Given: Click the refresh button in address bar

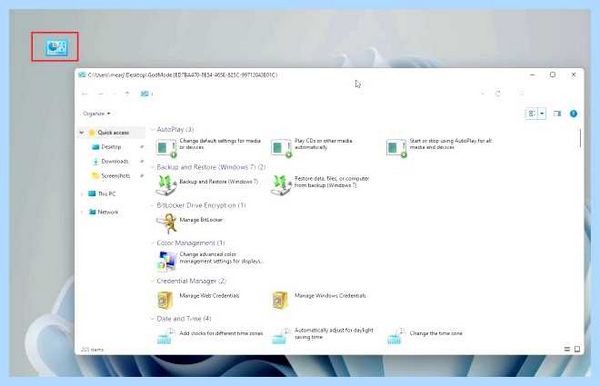Looking at the screenshot, I should [498, 93].
